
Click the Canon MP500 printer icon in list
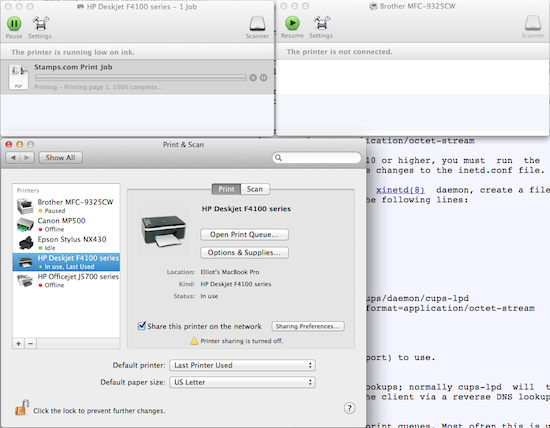[25, 225]
